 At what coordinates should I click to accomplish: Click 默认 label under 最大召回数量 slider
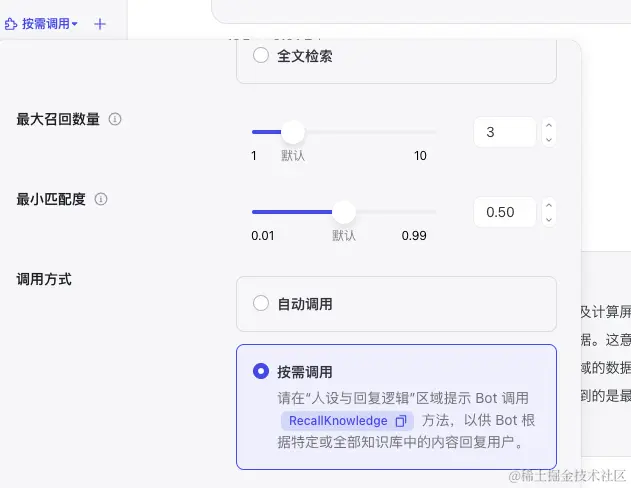[x=293, y=156]
